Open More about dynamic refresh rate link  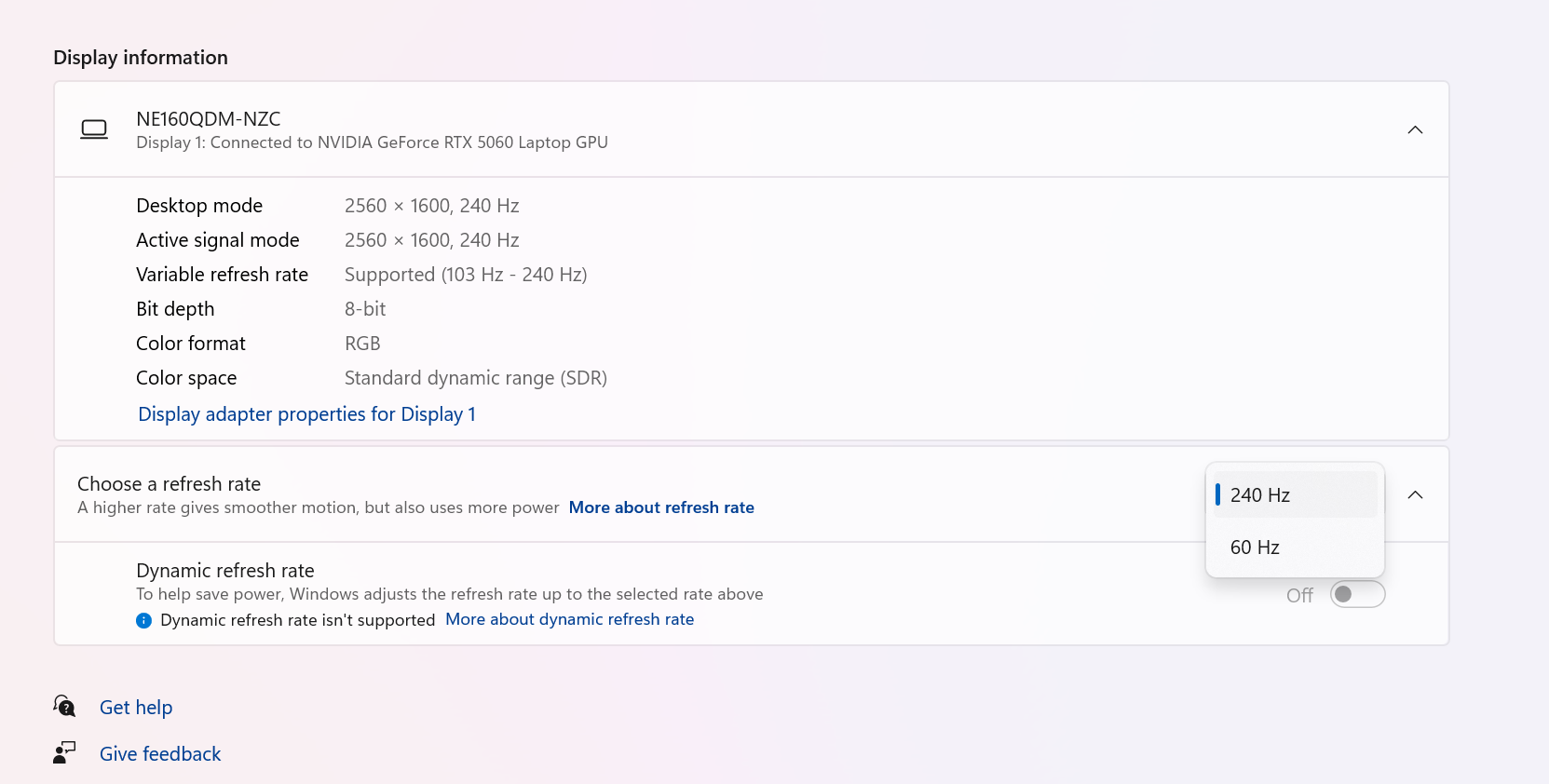[x=569, y=619]
